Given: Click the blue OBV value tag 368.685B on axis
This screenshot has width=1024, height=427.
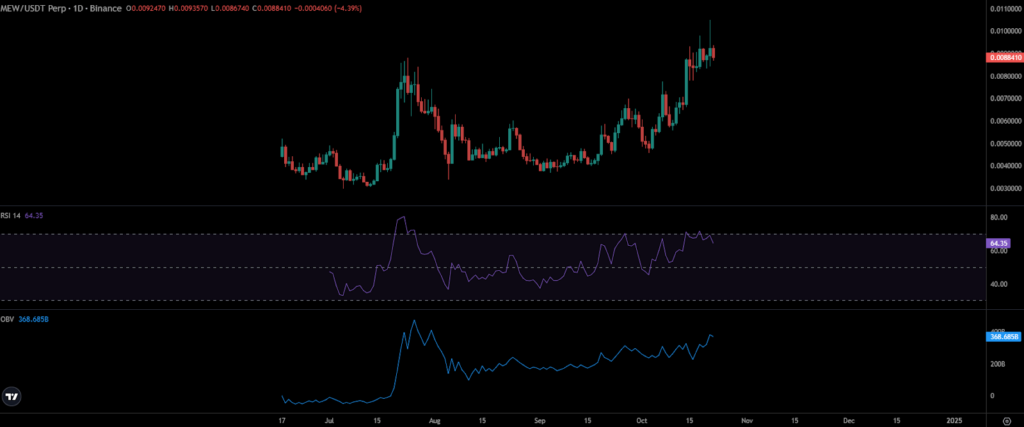Looking at the screenshot, I should 1002,337.
